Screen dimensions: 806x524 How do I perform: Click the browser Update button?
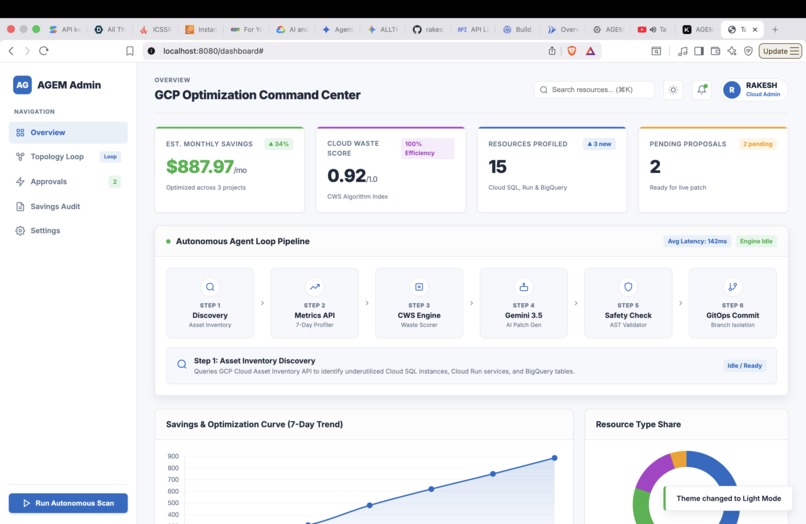tap(780, 51)
